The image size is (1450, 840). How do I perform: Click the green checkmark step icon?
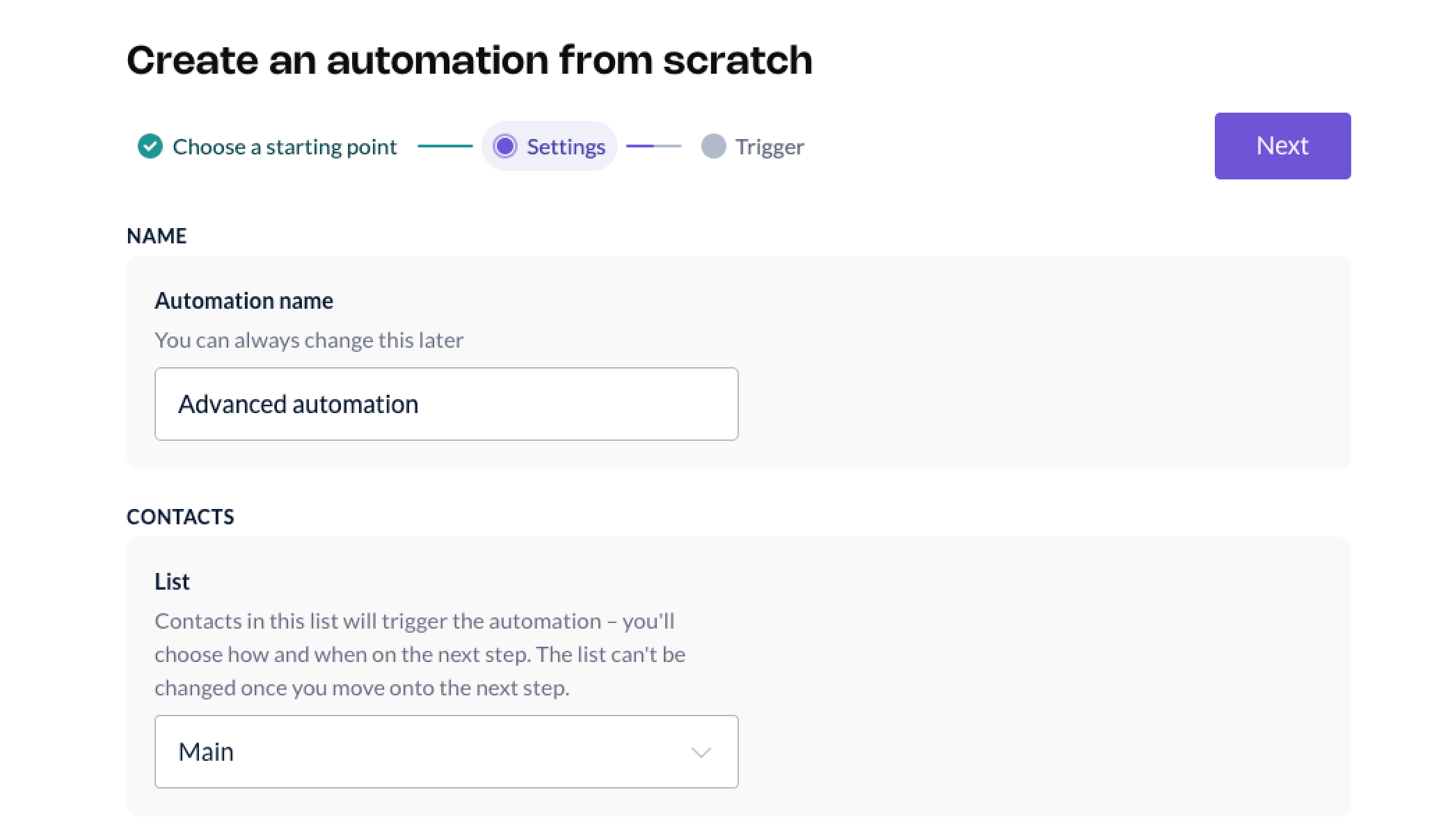150,147
